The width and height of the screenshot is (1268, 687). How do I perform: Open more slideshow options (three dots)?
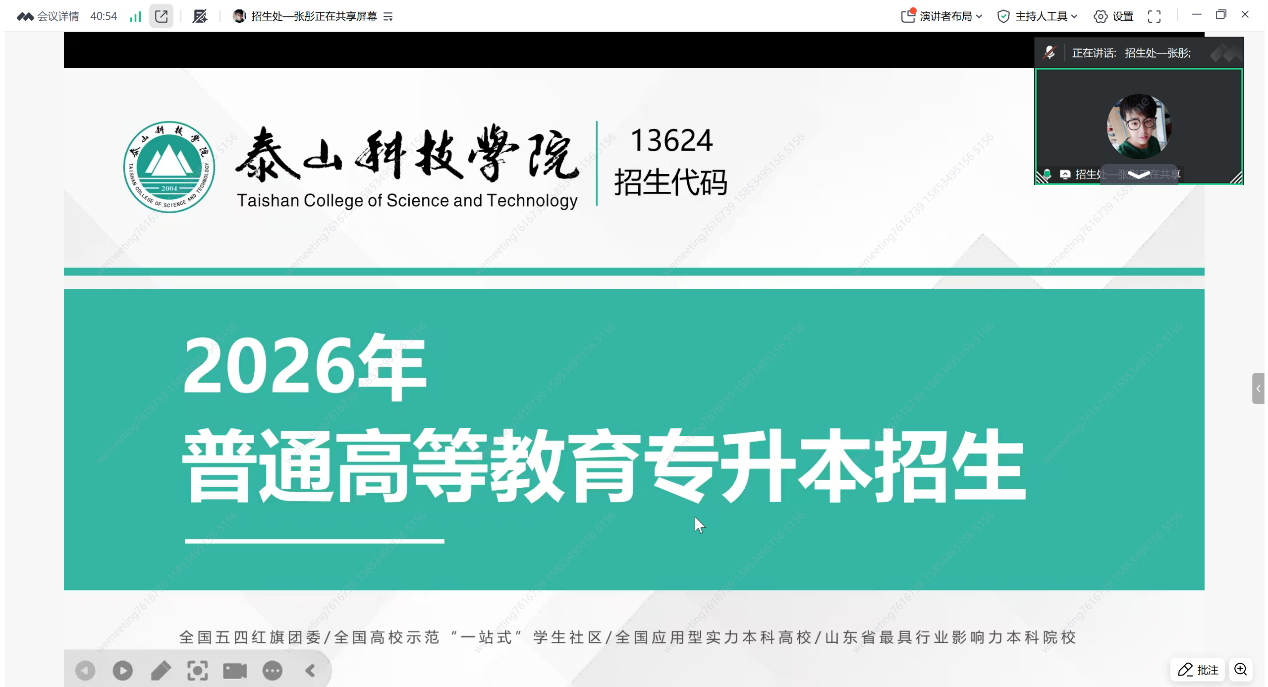(x=272, y=671)
